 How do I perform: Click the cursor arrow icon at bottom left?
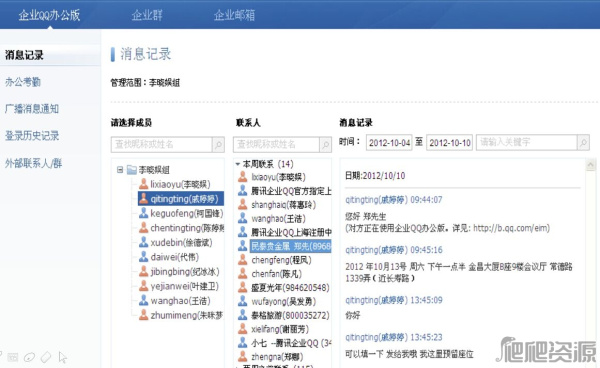point(63,357)
